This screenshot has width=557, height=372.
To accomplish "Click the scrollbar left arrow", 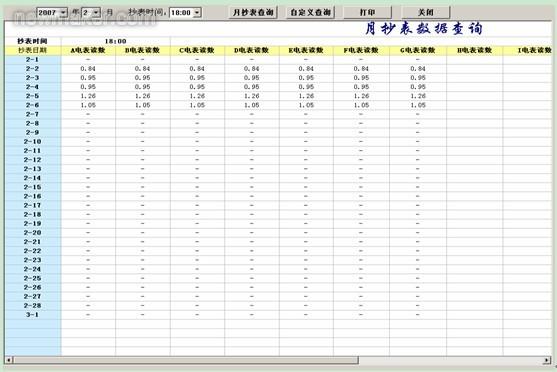I will click(9, 360).
